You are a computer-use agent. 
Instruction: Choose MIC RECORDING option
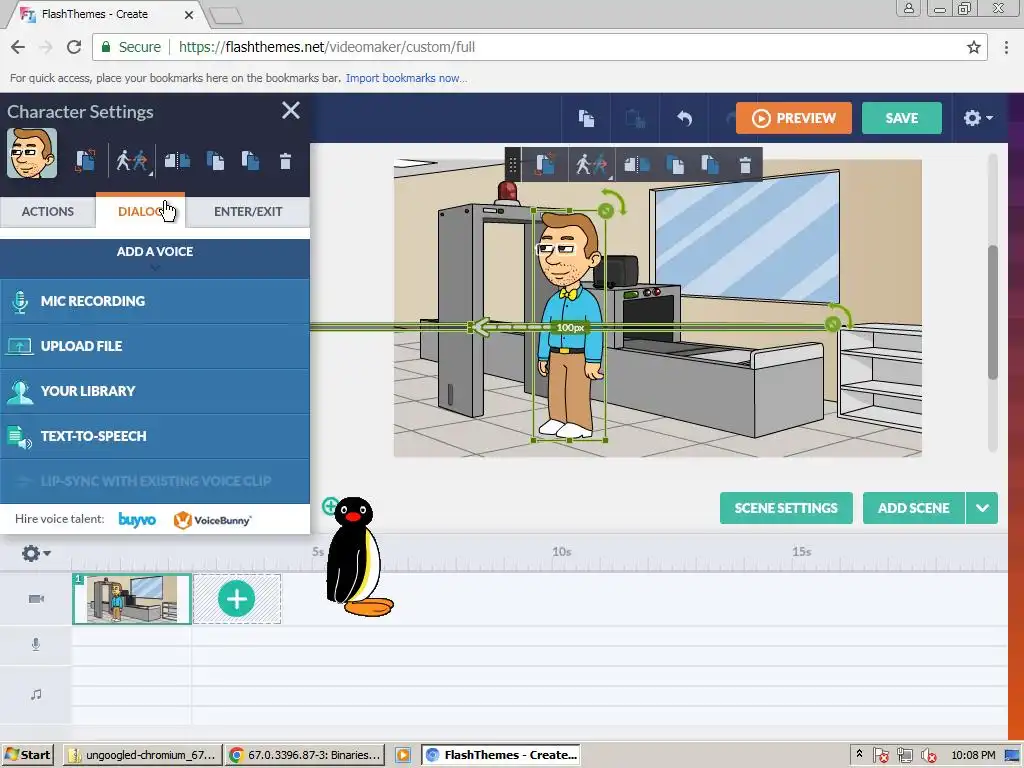155,301
